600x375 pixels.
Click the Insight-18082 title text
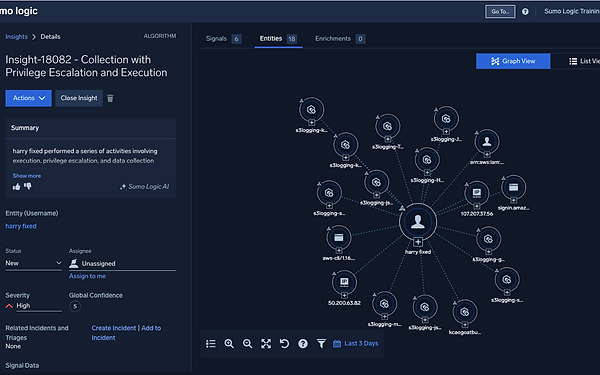pyautogui.click(x=86, y=66)
